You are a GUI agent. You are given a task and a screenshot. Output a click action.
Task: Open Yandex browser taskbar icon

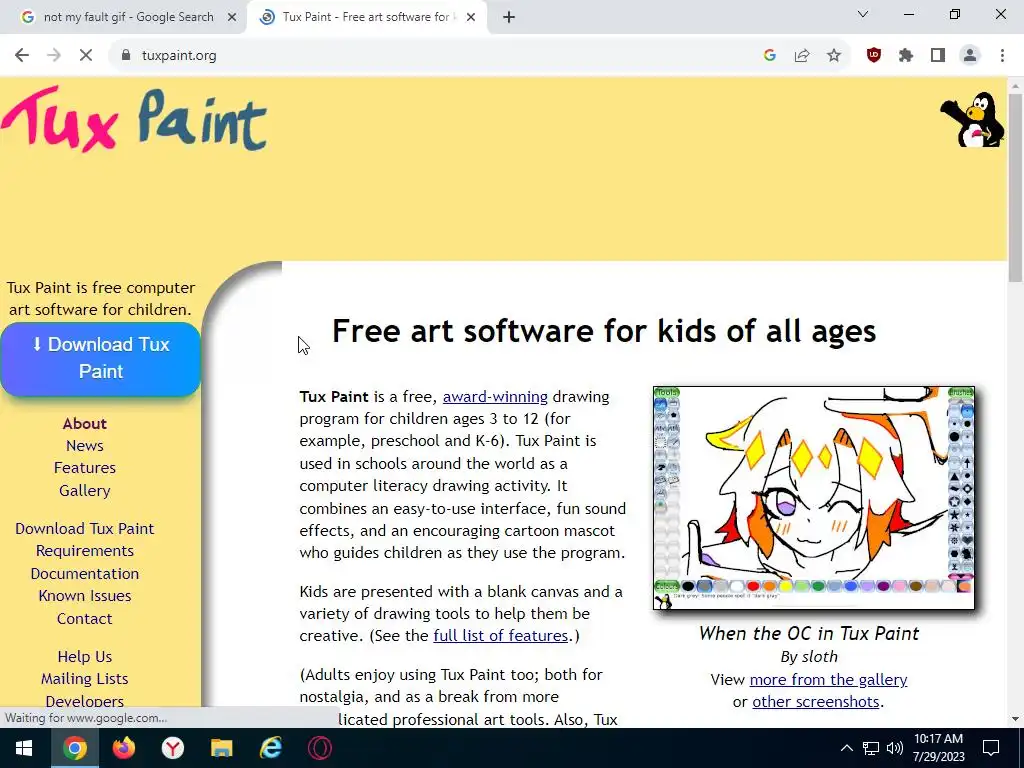(x=172, y=748)
